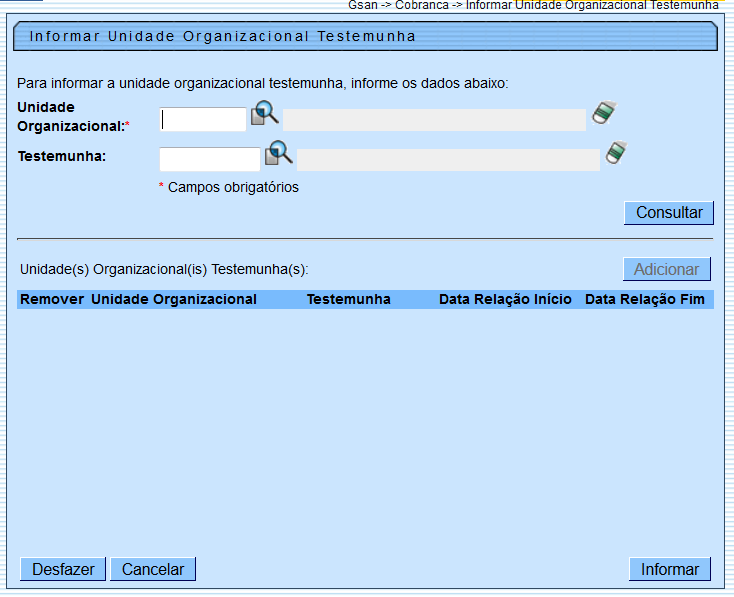Click the search icon beside Unidade Organizacional field
This screenshot has height=597, width=734.
[265, 113]
